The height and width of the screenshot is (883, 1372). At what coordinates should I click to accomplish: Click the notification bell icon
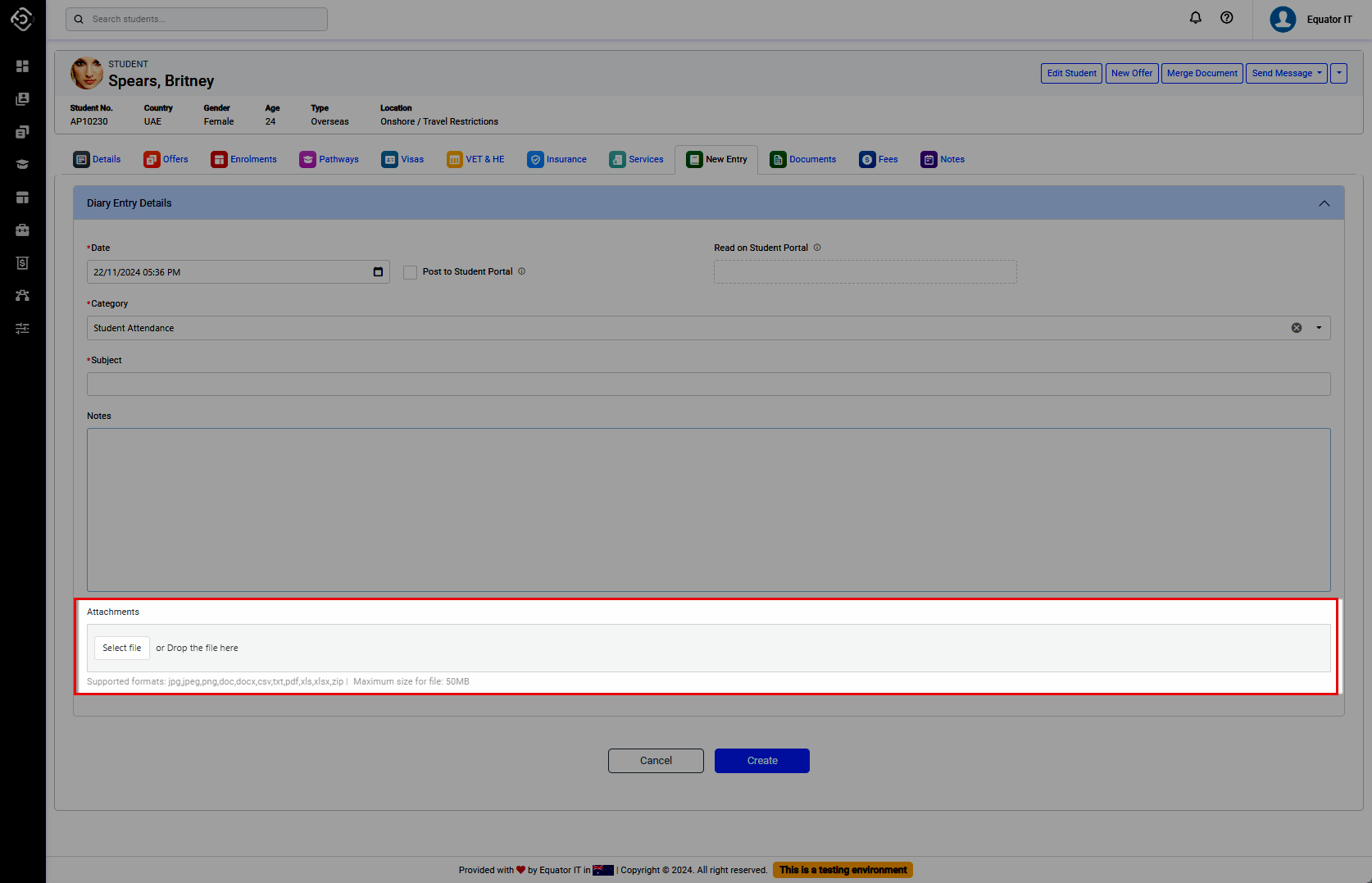[x=1195, y=18]
